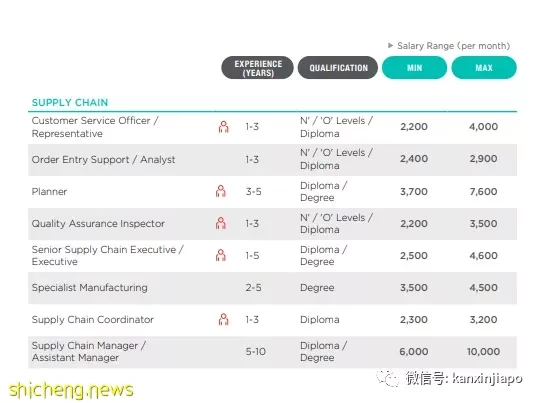Click the kanxinjiapo WeChat ID text
The height and width of the screenshot is (403, 540).
pyautogui.click(x=487, y=379)
